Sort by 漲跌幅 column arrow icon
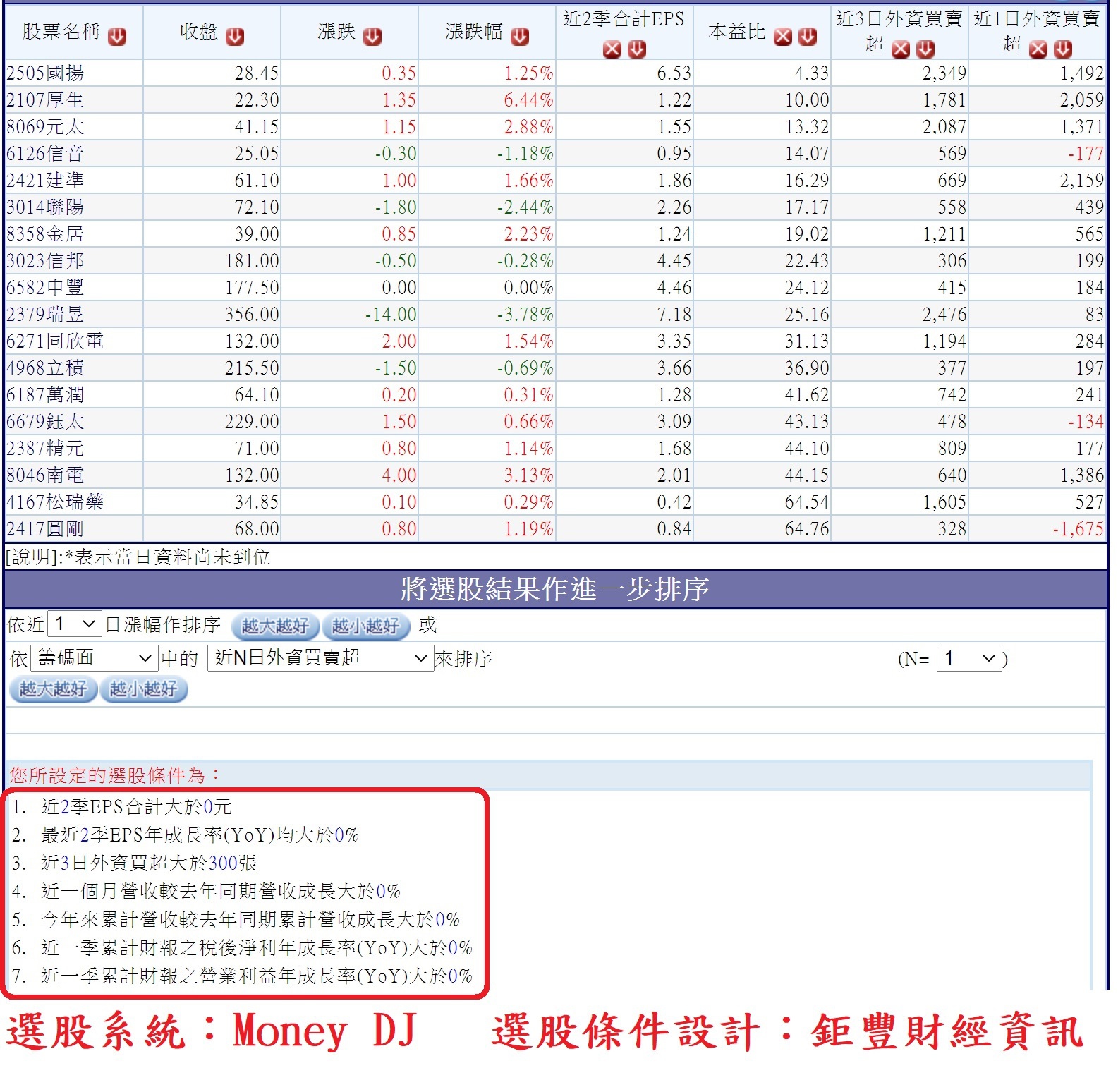This screenshot has width=1118, height=1092. pos(520,37)
